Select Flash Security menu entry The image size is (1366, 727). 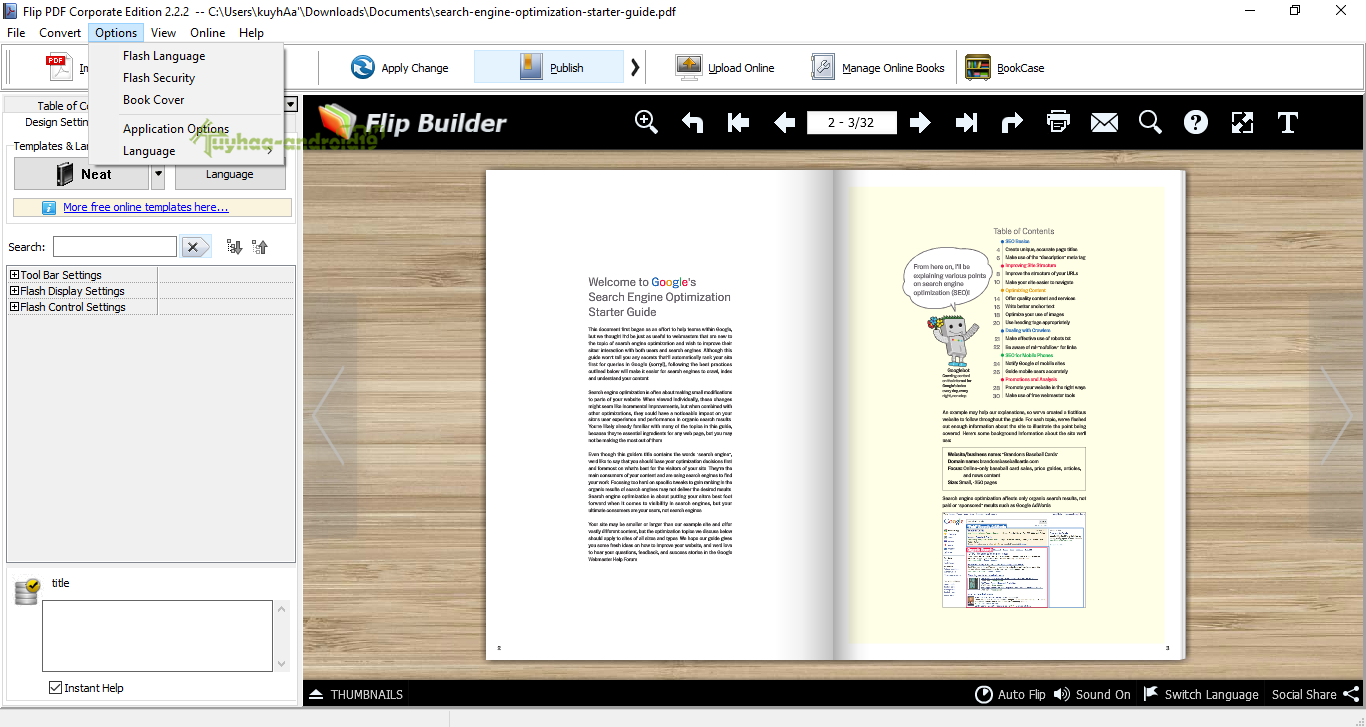coord(186,78)
